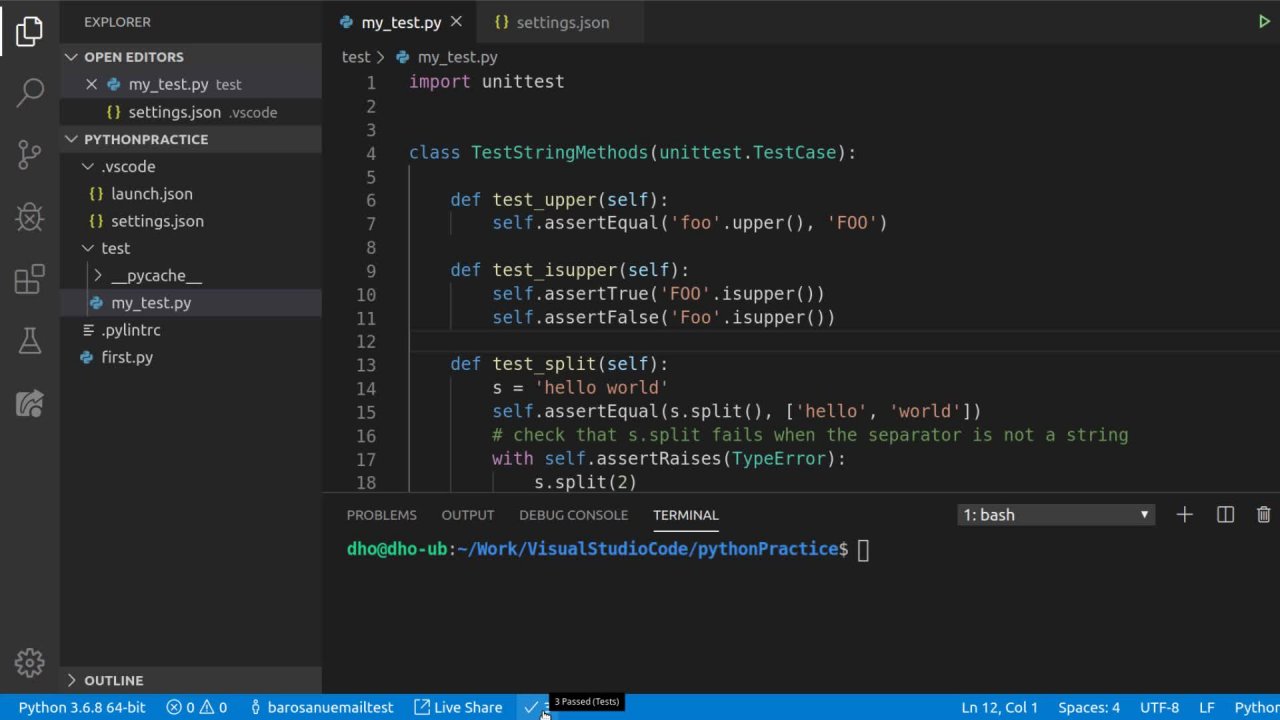Click the 'def test_split(self):' line
Image resolution: width=1280 pixels, height=720 pixels.
[559, 364]
